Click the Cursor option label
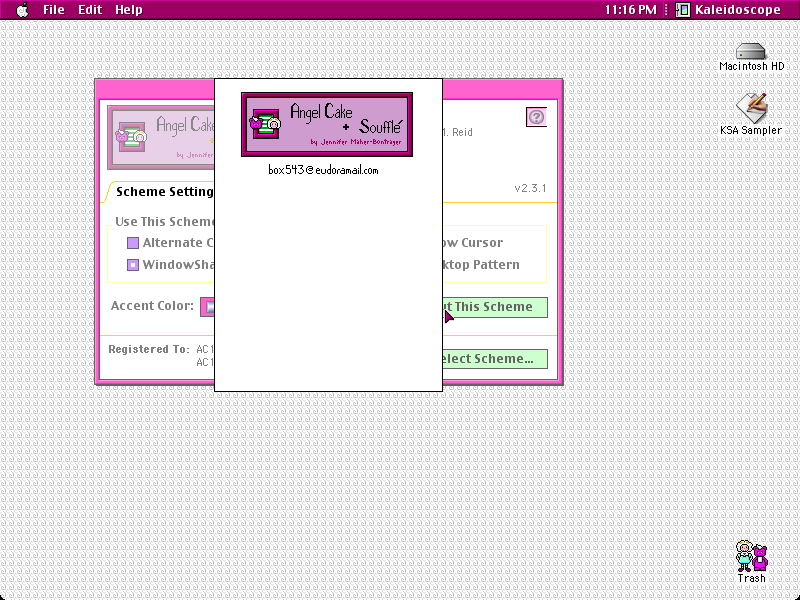This screenshot has width=800, height=600. tap(473, 243)
